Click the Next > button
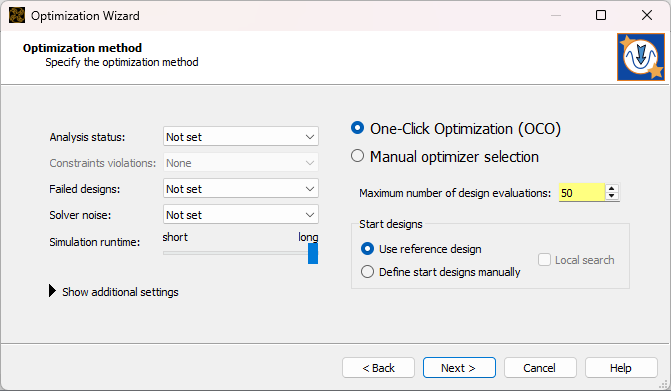This screenshot has width=671, height=391. (x=459, y=367)
